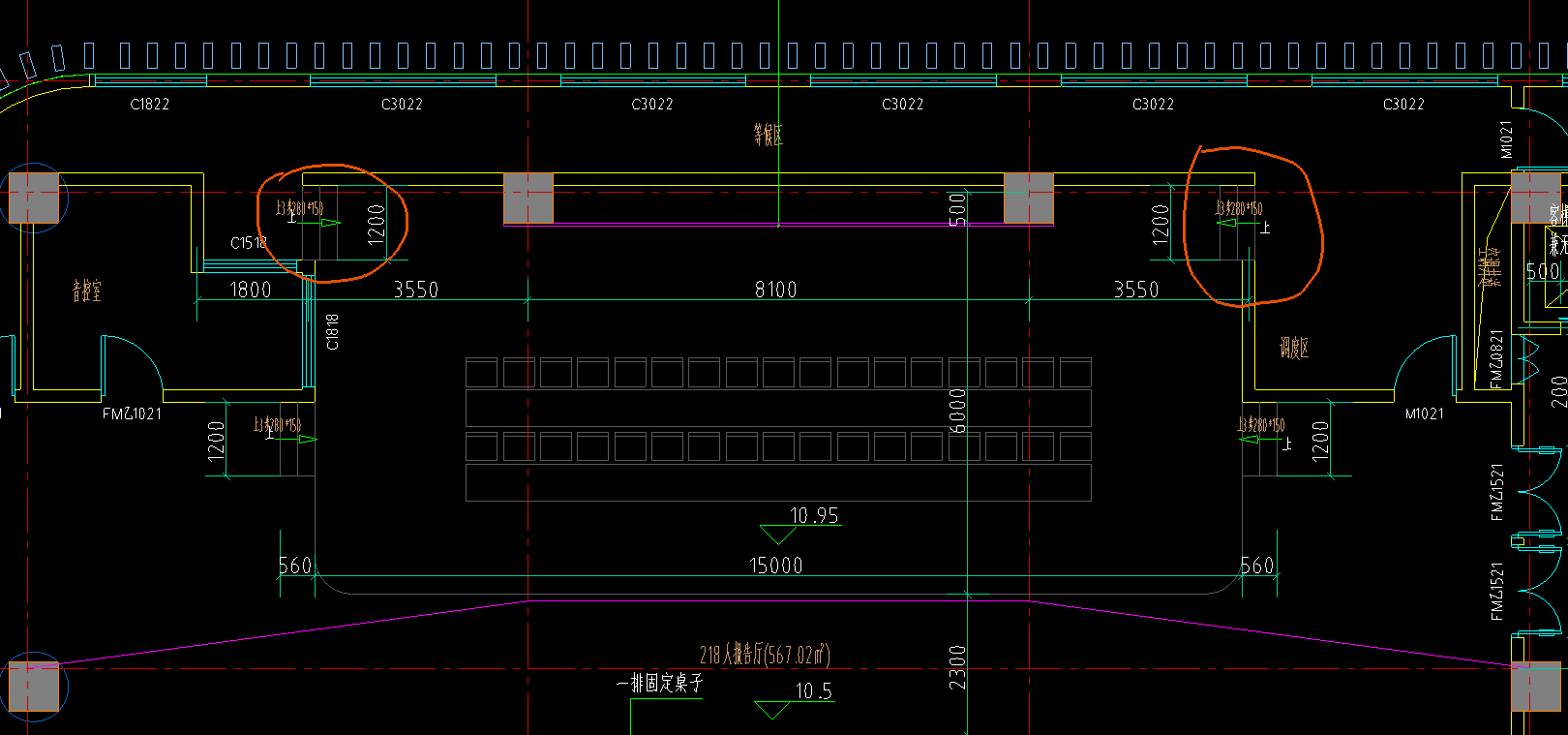Viewport: 1568px width, 735px height.
Task: Pick the vertical 6000 dimension text
Action: [957, 411]
